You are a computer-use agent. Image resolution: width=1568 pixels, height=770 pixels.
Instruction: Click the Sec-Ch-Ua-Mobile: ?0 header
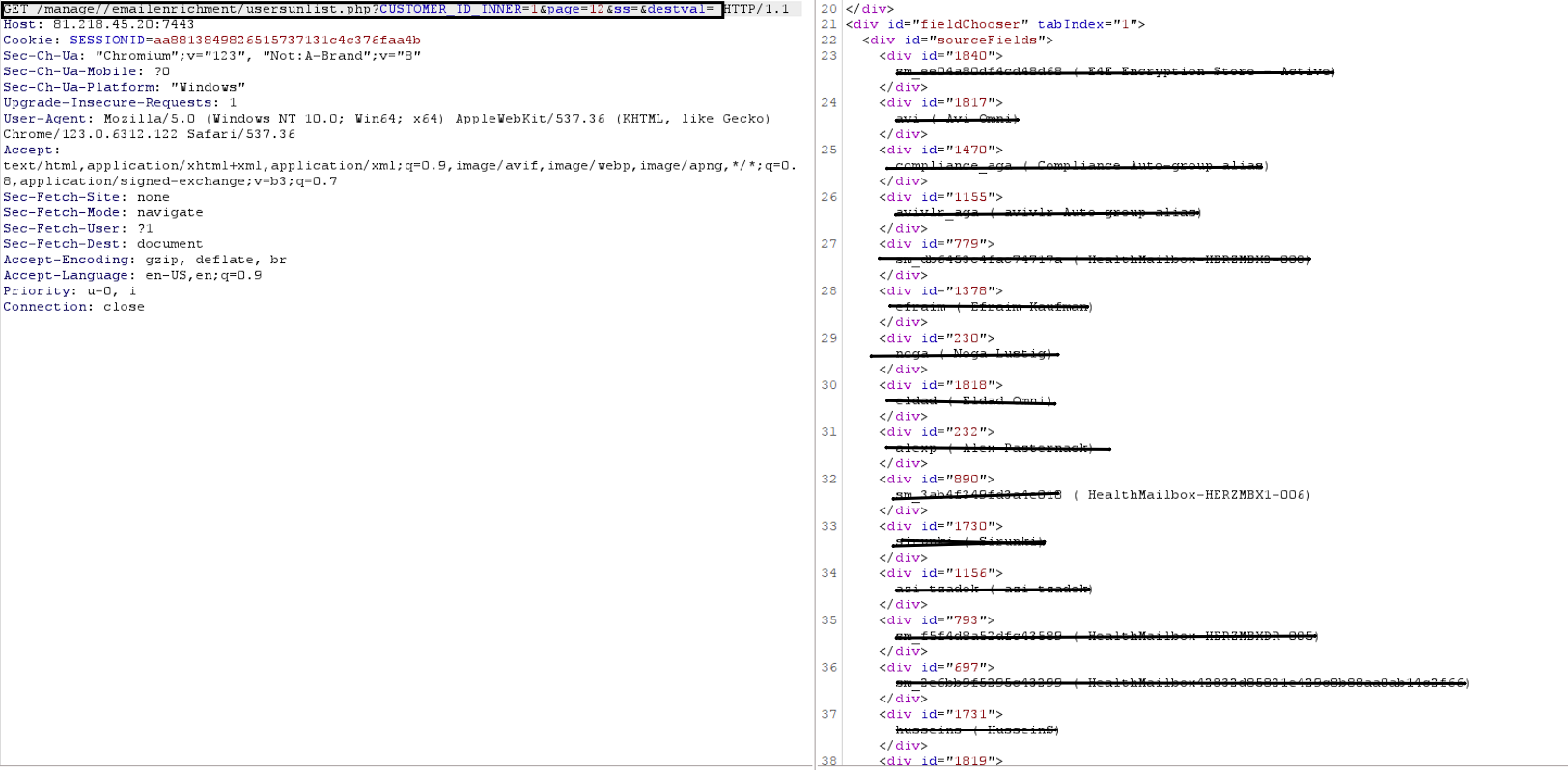[86, 71]
